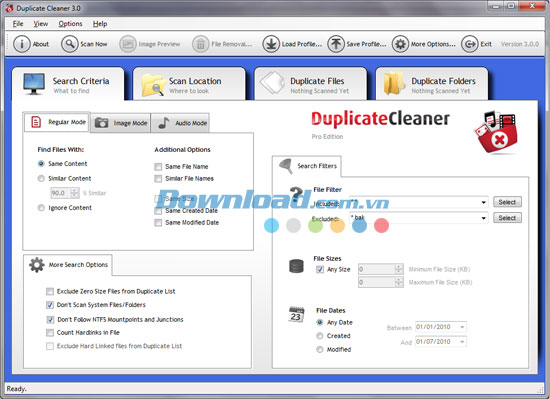
Task: Open Image Preview toolbar icon
Action: pos(128,44)
